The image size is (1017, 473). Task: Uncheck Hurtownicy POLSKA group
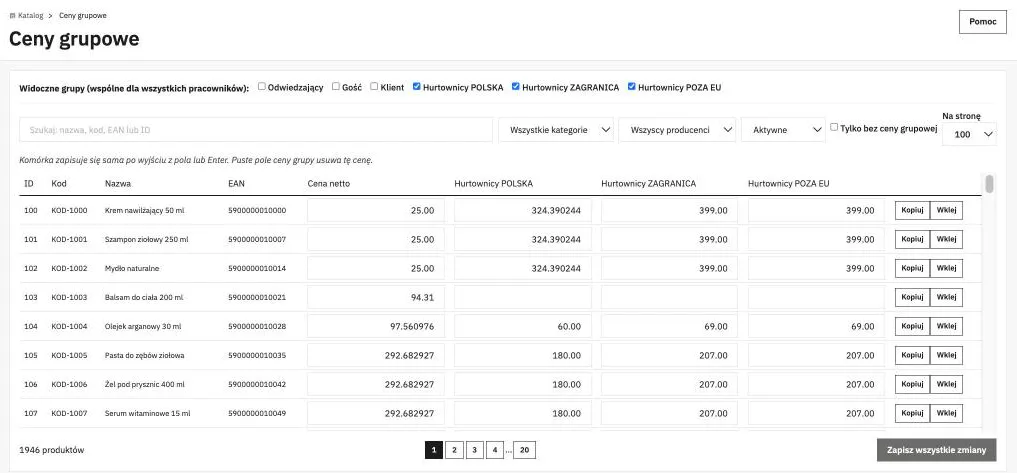(416, 86)
